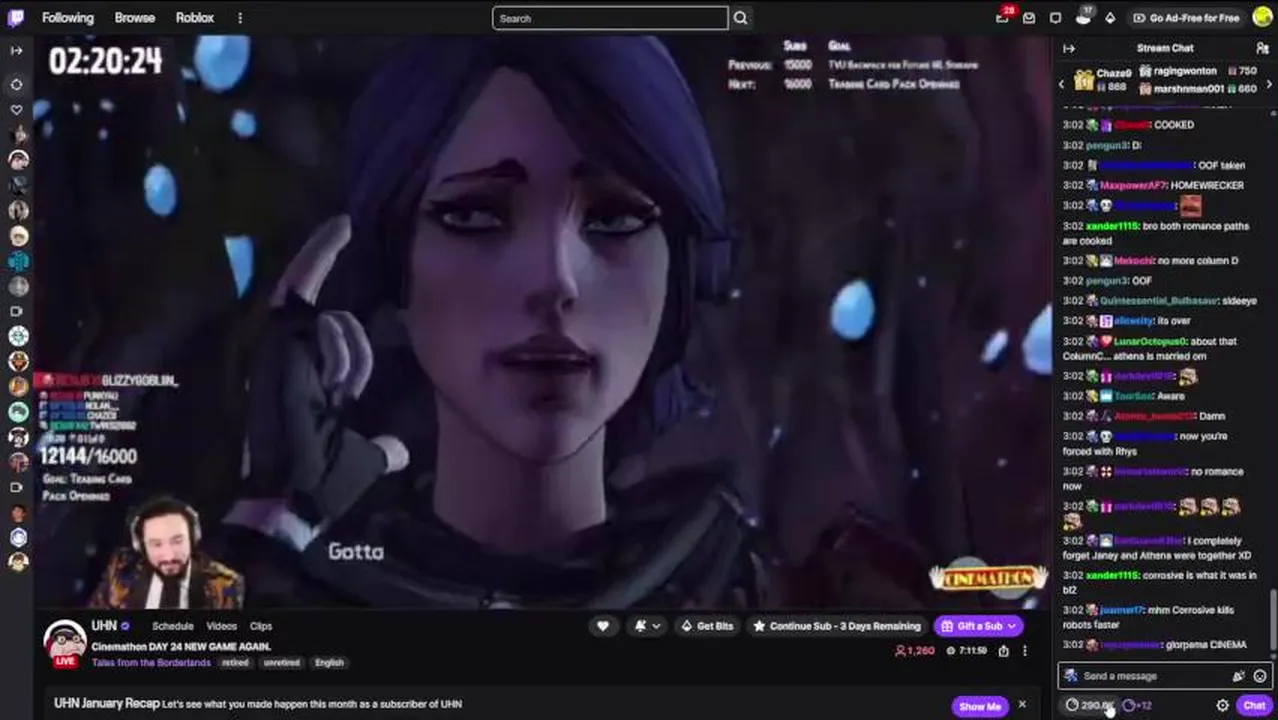The width and height of the screenshot is (1278, 720).
Task: Click the retired tag
Action: 236,662
